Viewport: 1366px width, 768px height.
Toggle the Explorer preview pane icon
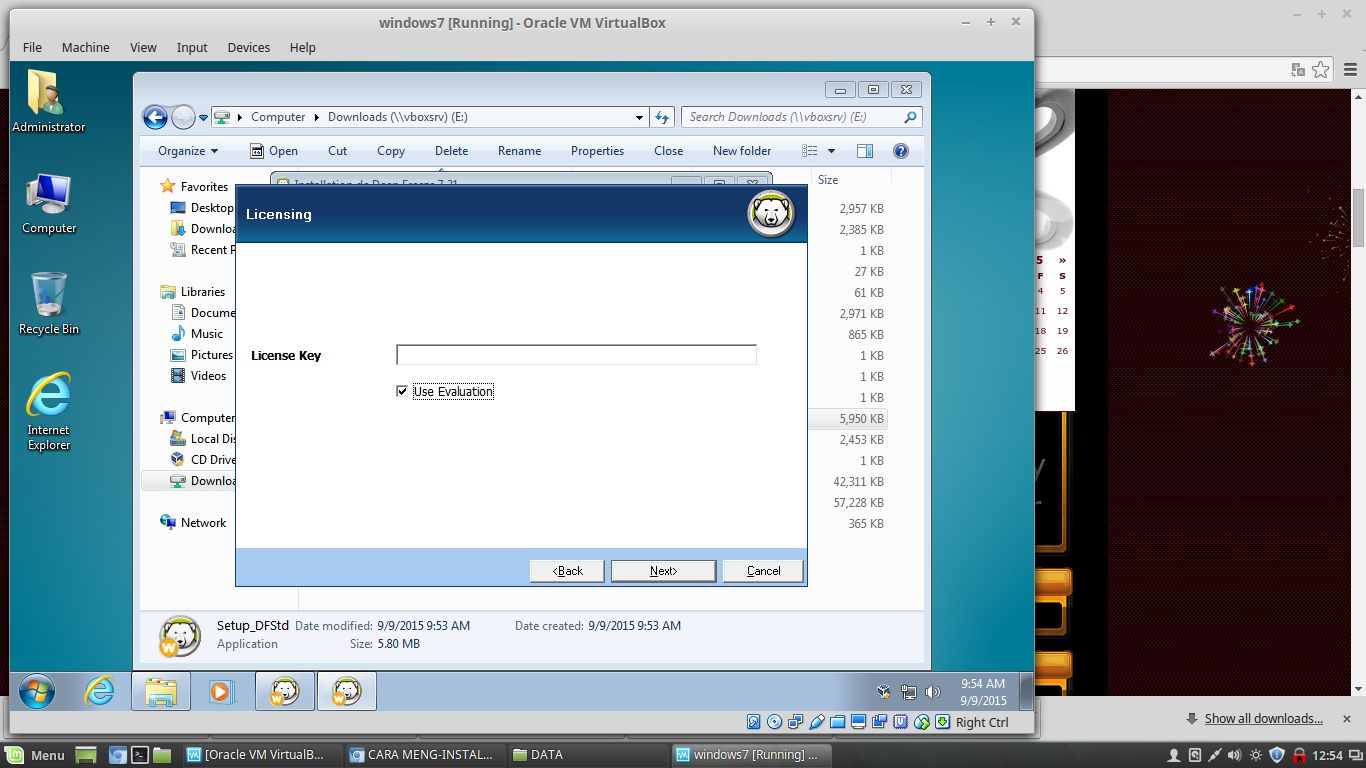click(x=865, y=151)
